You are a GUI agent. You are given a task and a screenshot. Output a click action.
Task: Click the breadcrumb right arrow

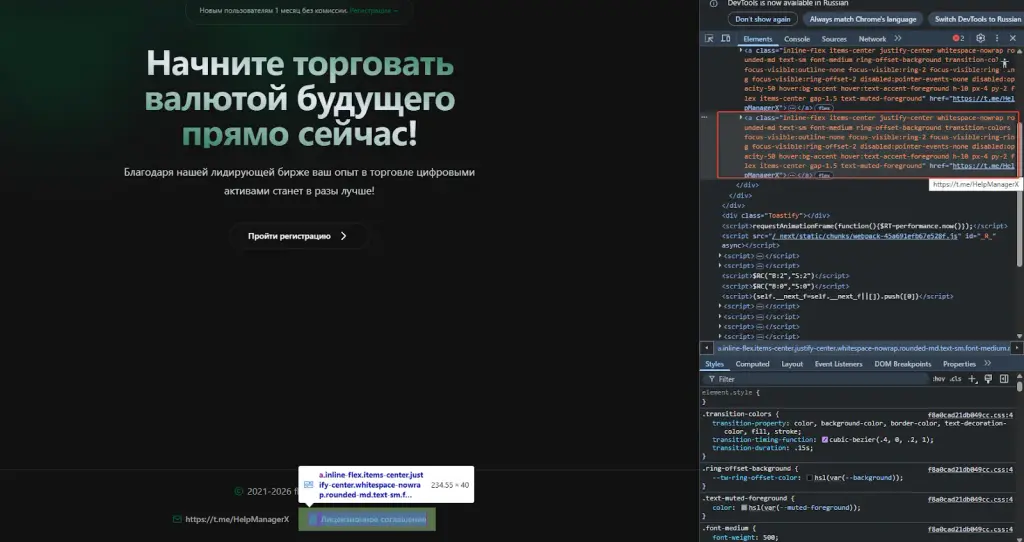point(1017,348)
